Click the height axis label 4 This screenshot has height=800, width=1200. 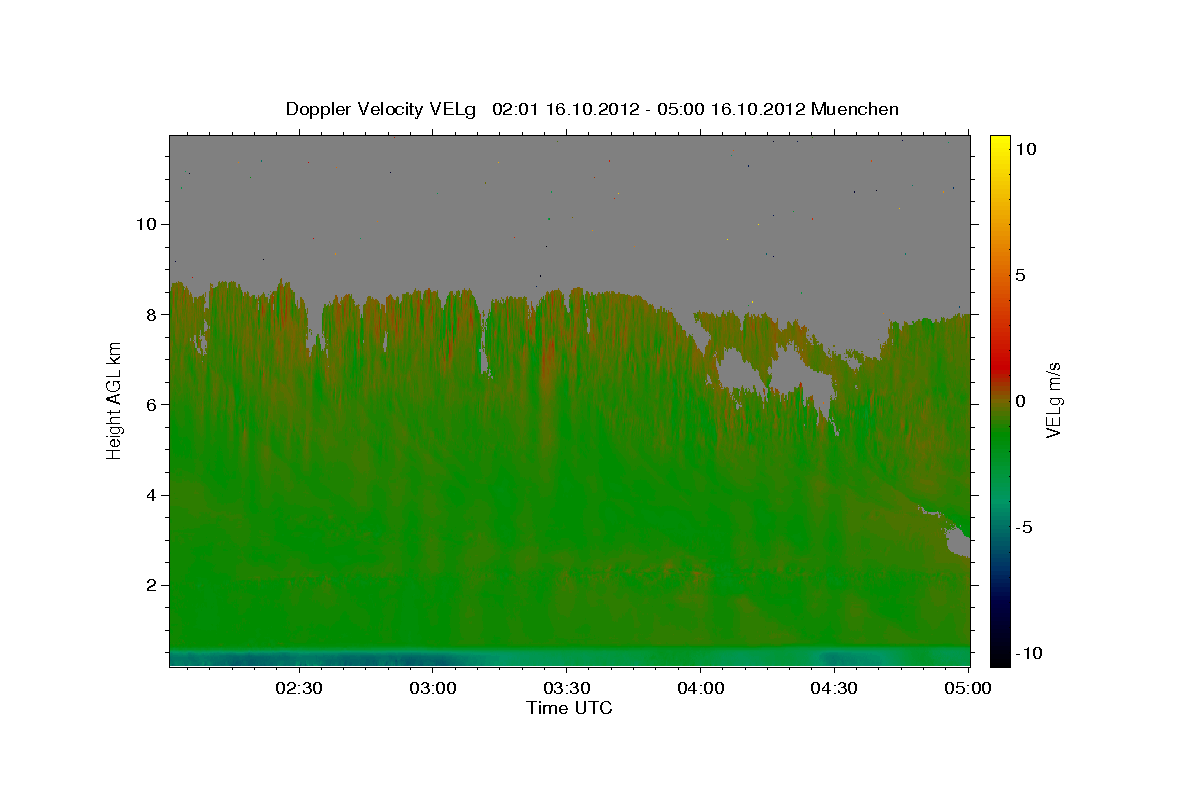(x=151, y=495)
